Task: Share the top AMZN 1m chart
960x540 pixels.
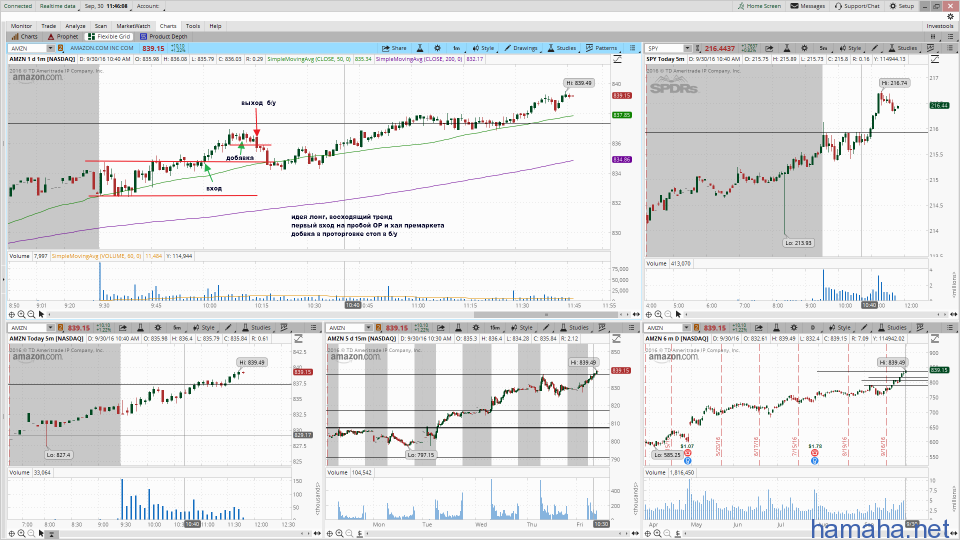Action: click(394, 48)
